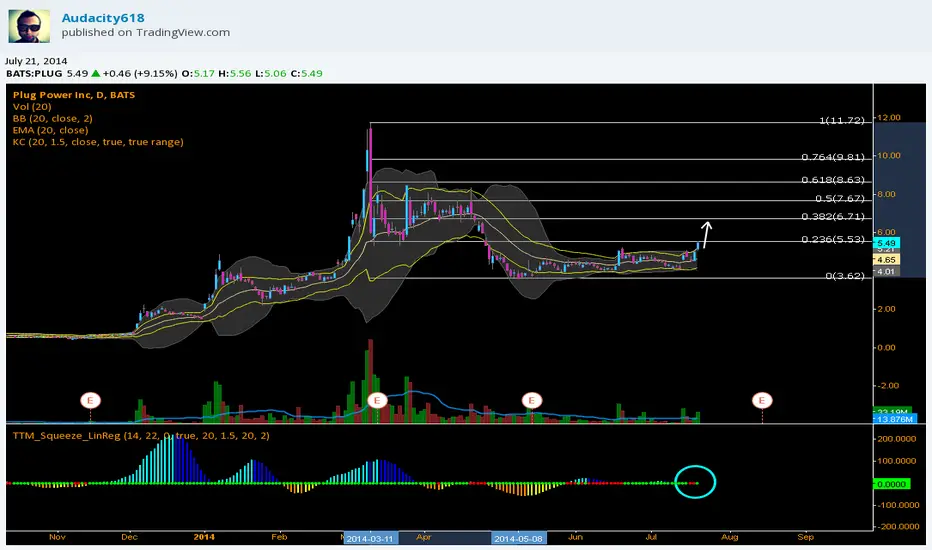Image resolution: width=932 pixels, height=550 pixels.
Task: Select the EMA (20, close) indicator label
Action: [51, 130]
